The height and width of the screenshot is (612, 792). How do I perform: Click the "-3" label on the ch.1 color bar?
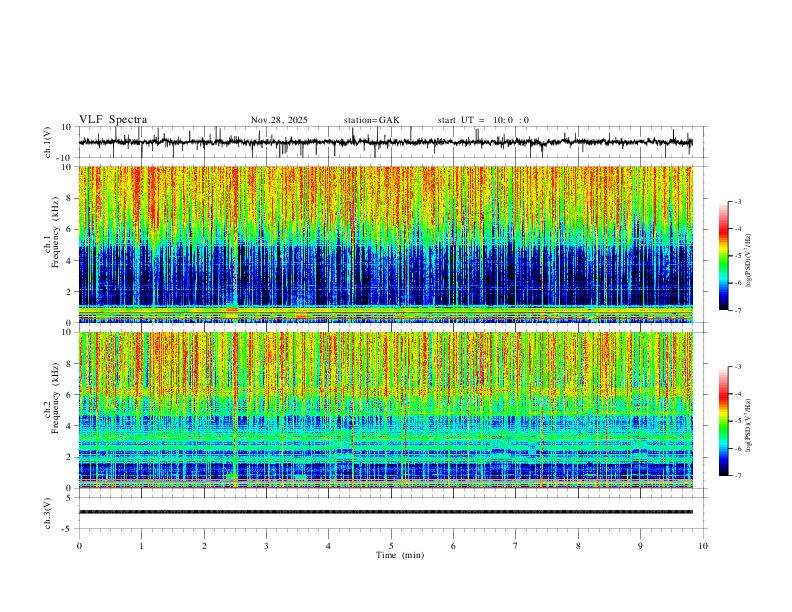click(737, 201)
